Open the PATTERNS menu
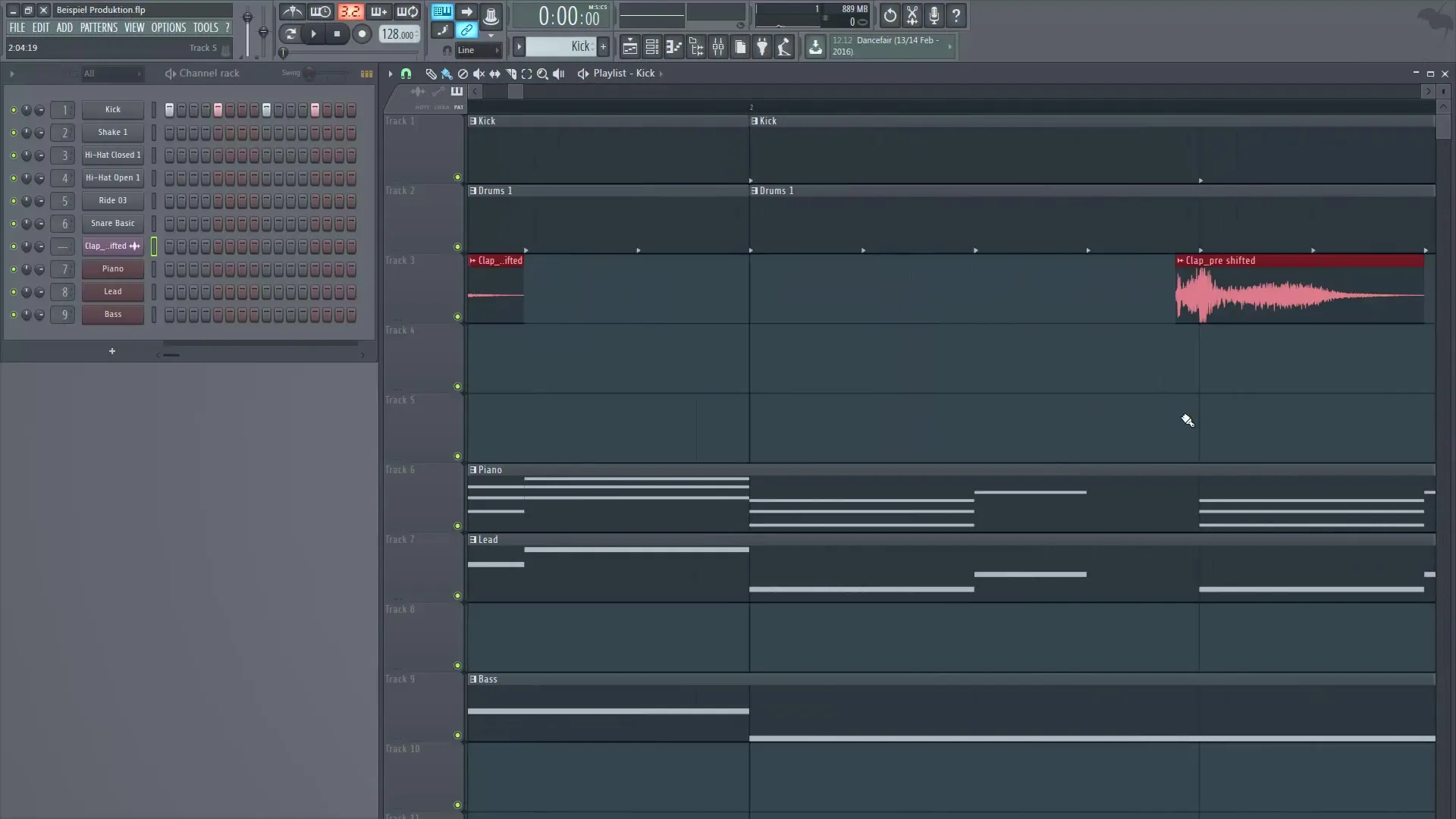Screen dimensions: 1456x819 coord(99,27)
